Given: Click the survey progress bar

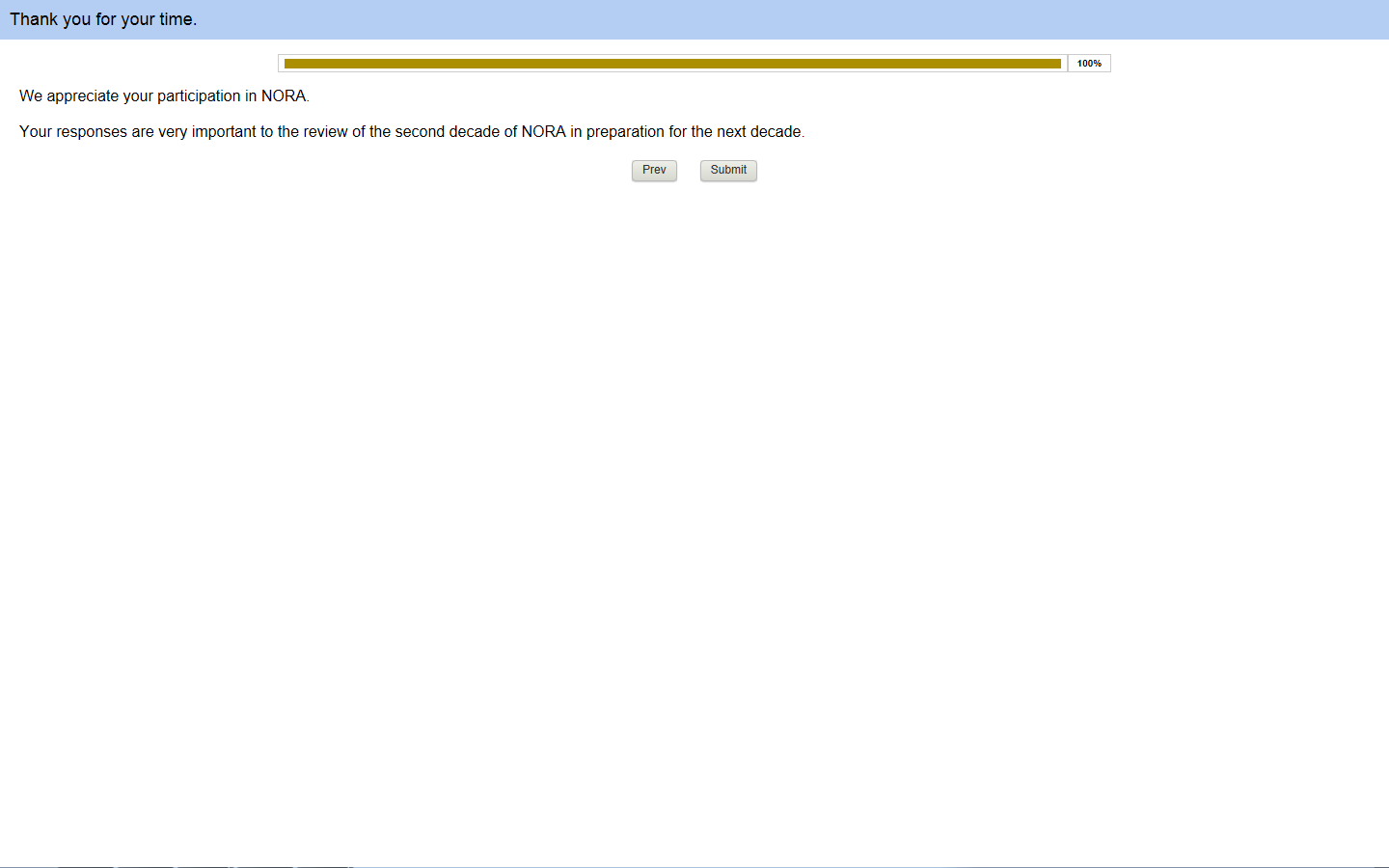Looking at the screenshot, I should (x=673, y=64).
